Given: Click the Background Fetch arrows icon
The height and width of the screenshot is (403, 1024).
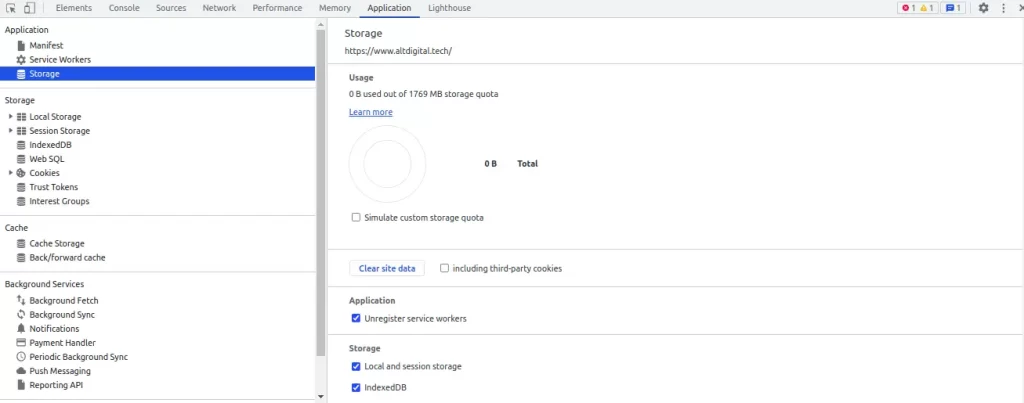Looking at the screenshot, I should pyautogui.click(x=21, y=300).
